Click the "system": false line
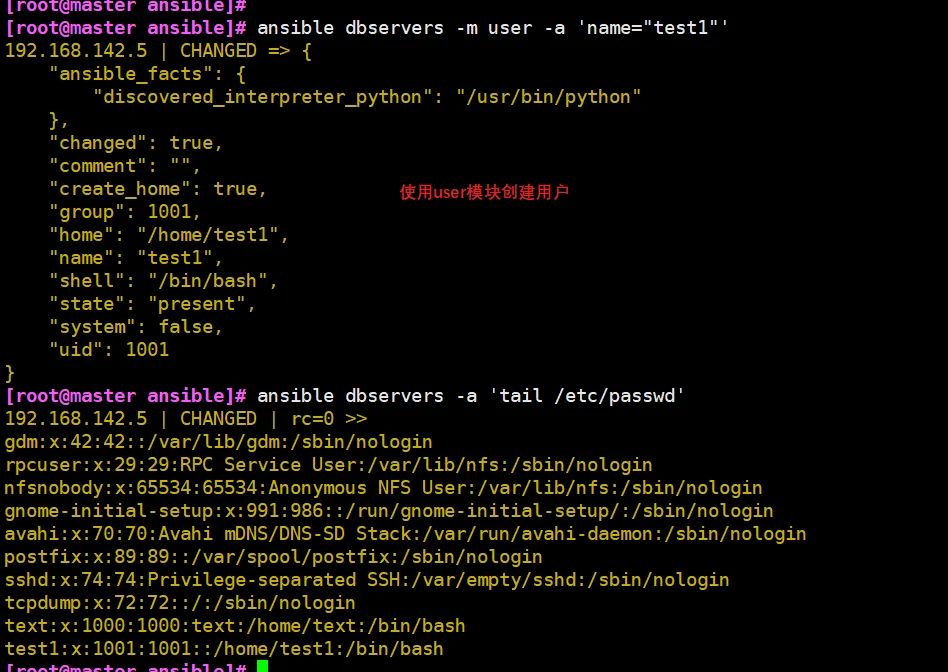 (136, 327)
